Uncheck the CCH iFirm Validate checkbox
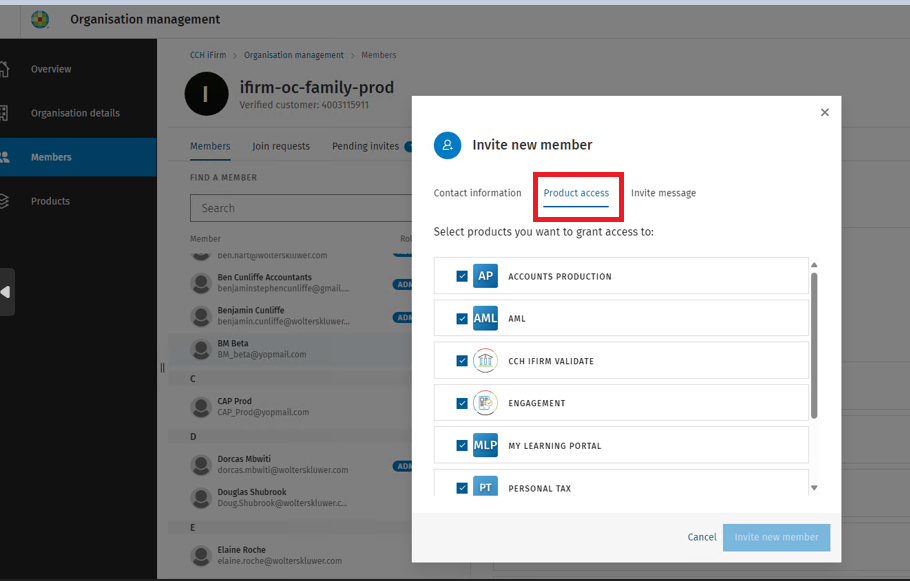910x581 pixels. click(462, 361)
